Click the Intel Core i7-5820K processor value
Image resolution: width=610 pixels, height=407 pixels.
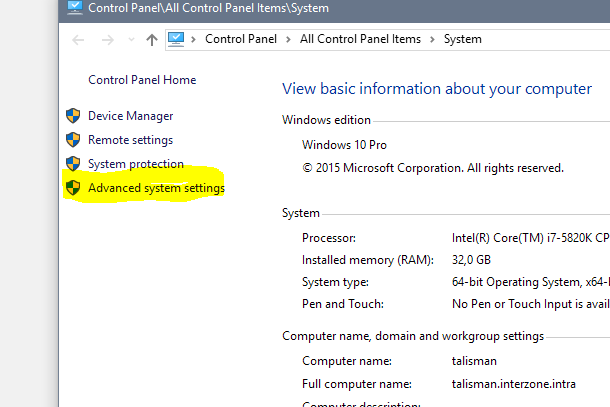(531, 238)
